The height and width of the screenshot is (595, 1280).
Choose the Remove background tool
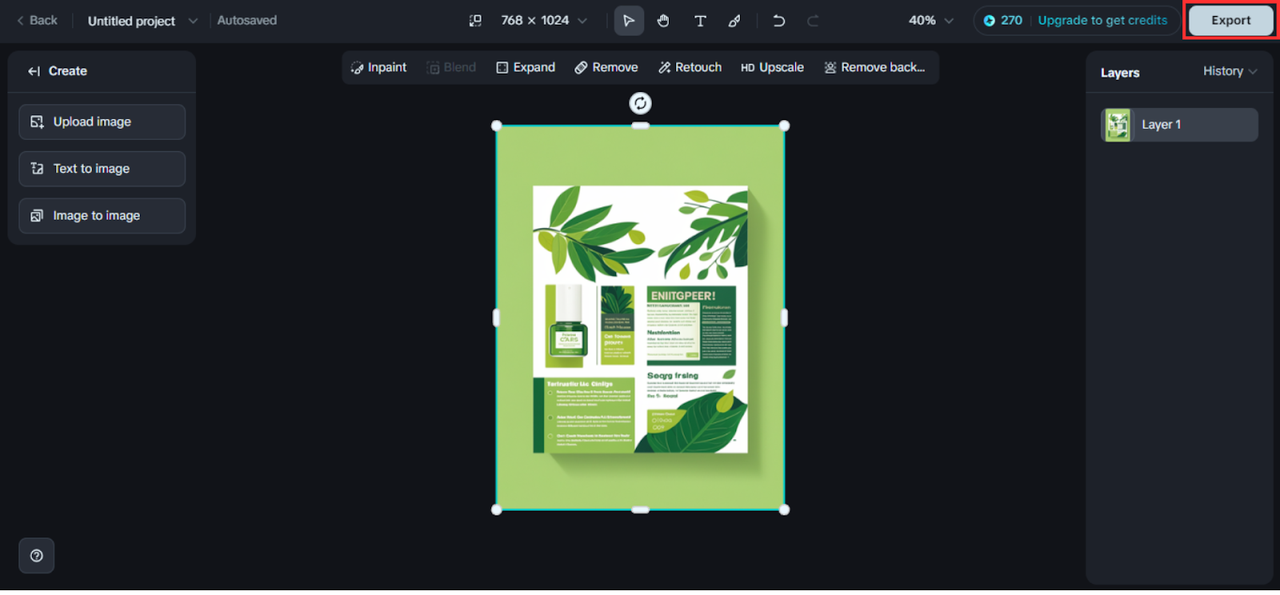click(875, 67)
